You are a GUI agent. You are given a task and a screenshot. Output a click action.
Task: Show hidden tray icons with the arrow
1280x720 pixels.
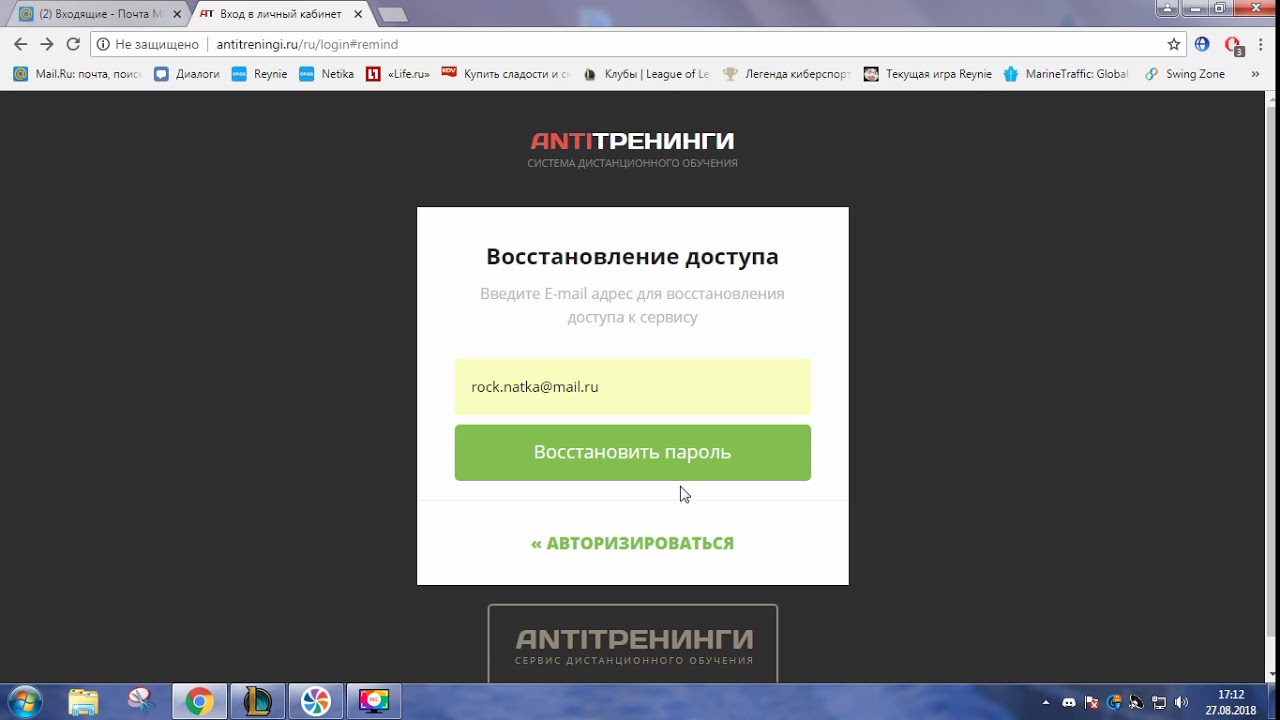click(x=1046, y=703)
